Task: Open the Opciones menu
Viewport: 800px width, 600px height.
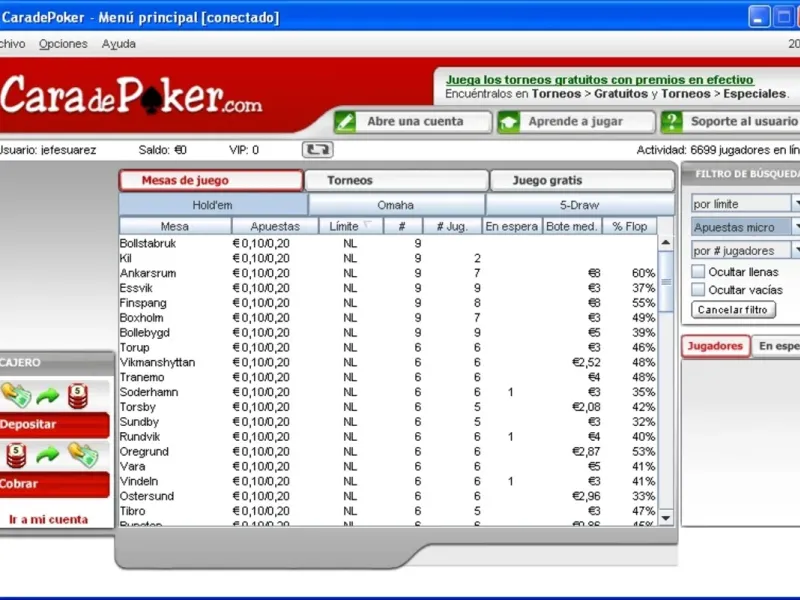Action: click(63, 44)
